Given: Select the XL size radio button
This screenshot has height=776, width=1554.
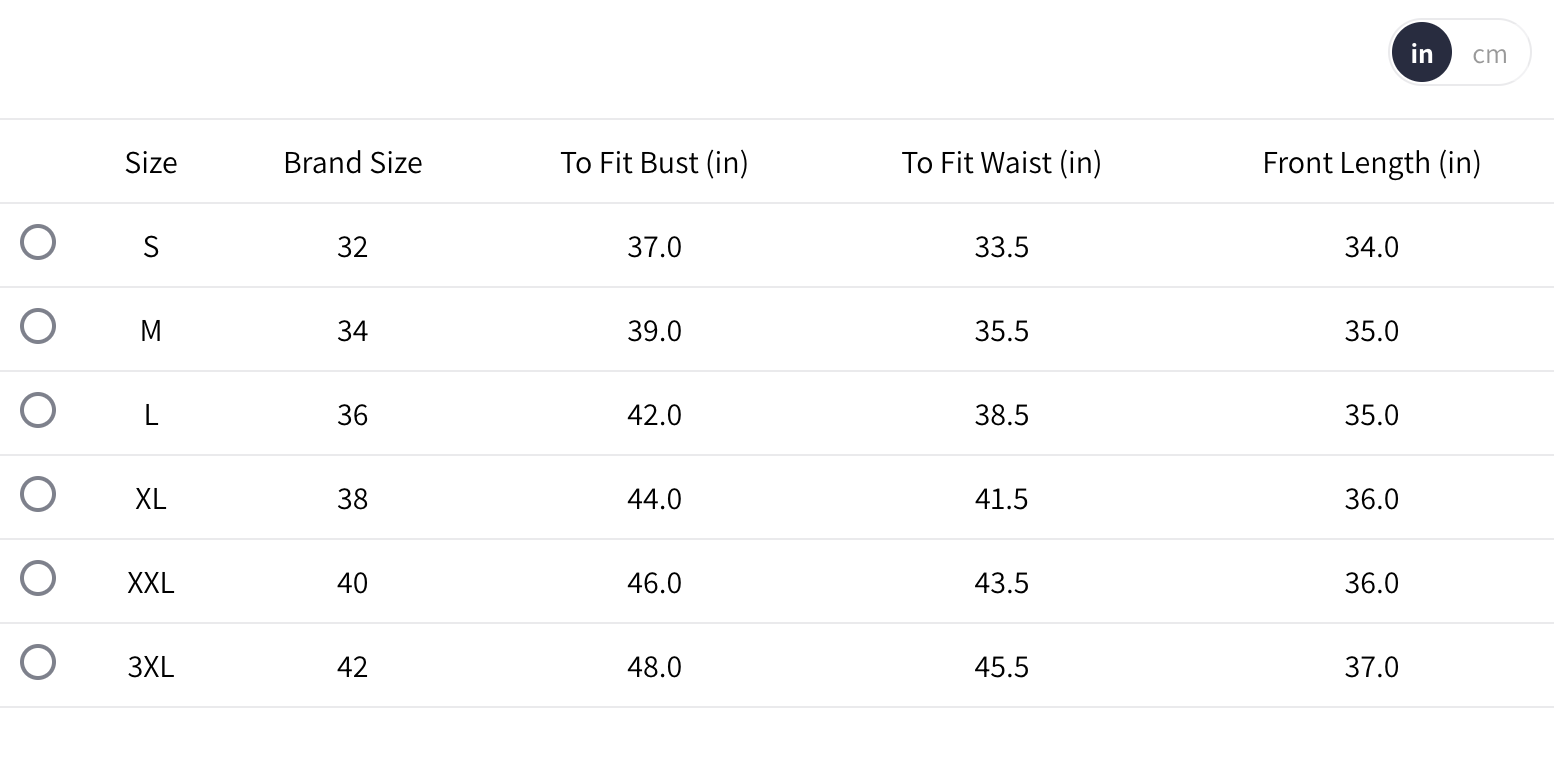Looking at the screenshot, I should pos(38,495).
